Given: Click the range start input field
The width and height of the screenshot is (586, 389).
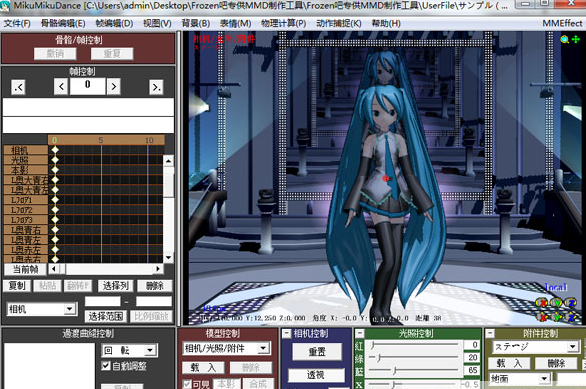Looking at the screenshot, I should point(103,301).
